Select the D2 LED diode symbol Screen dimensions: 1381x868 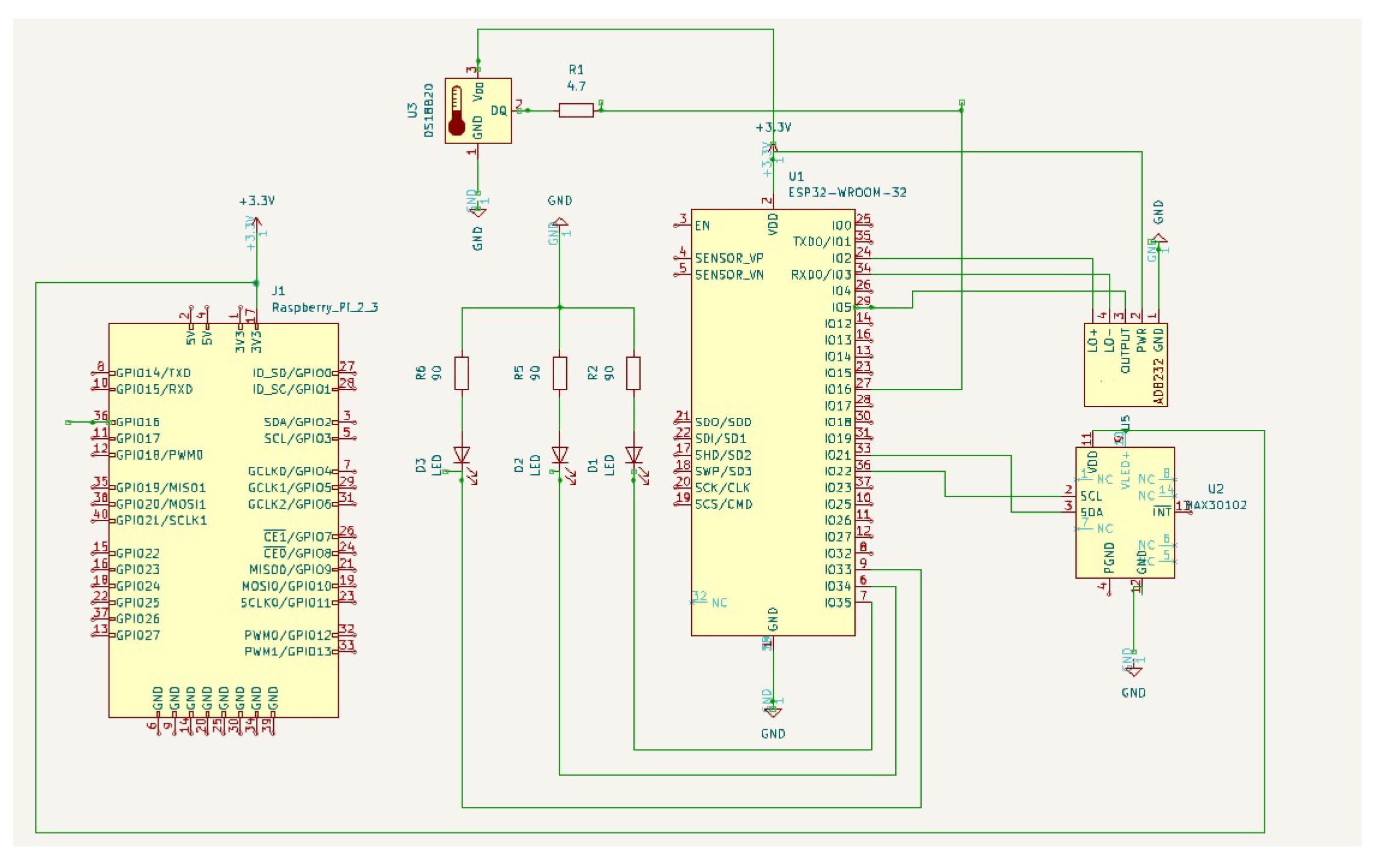pos(559,455)
